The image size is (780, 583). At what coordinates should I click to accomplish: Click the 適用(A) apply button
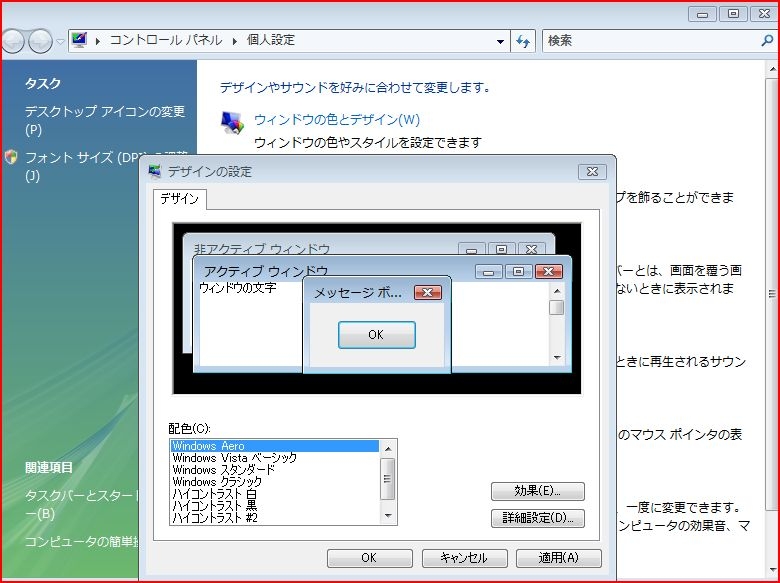559,558
